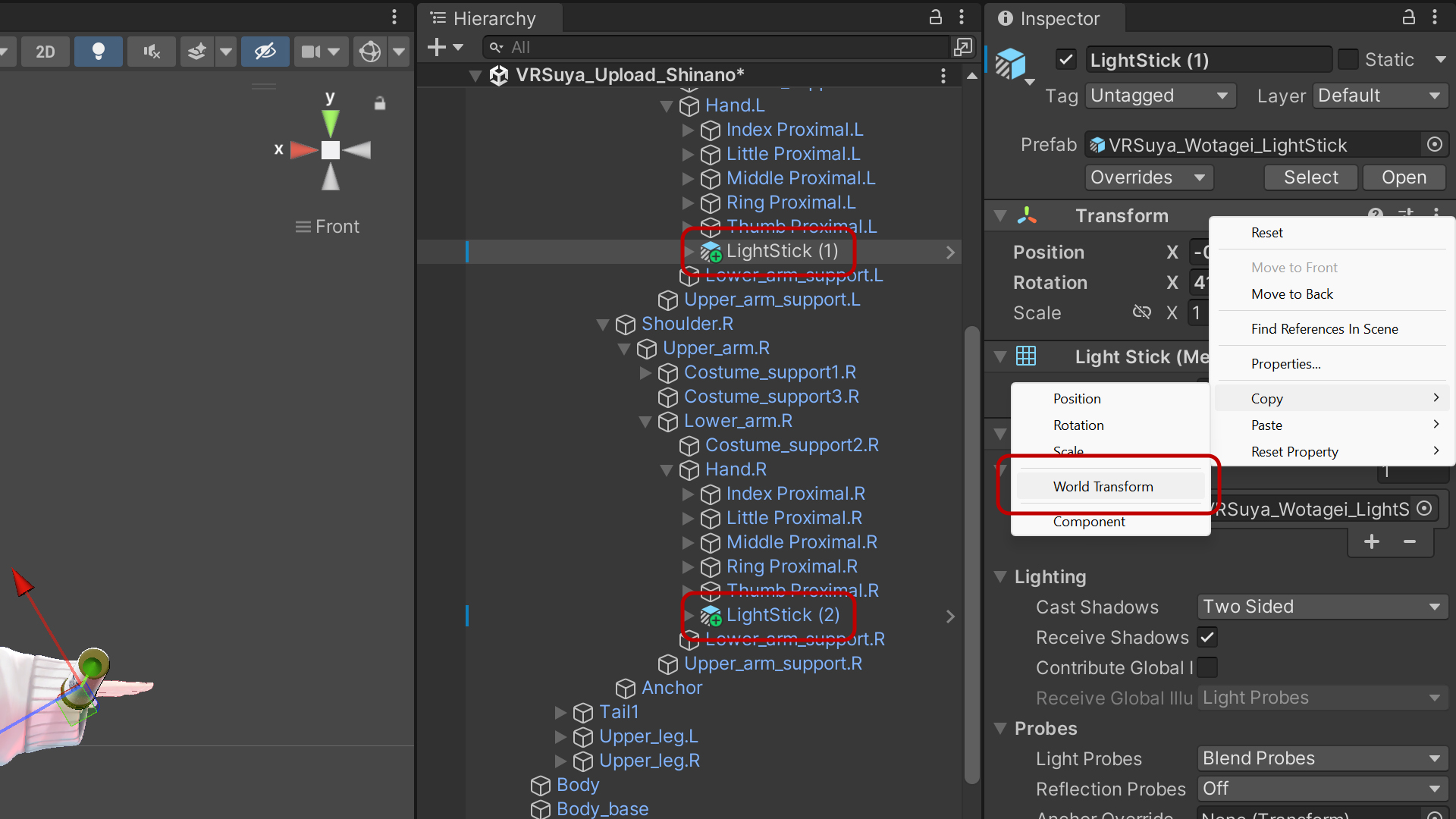Lock the Inspector panel

(x=1408, y=17)
